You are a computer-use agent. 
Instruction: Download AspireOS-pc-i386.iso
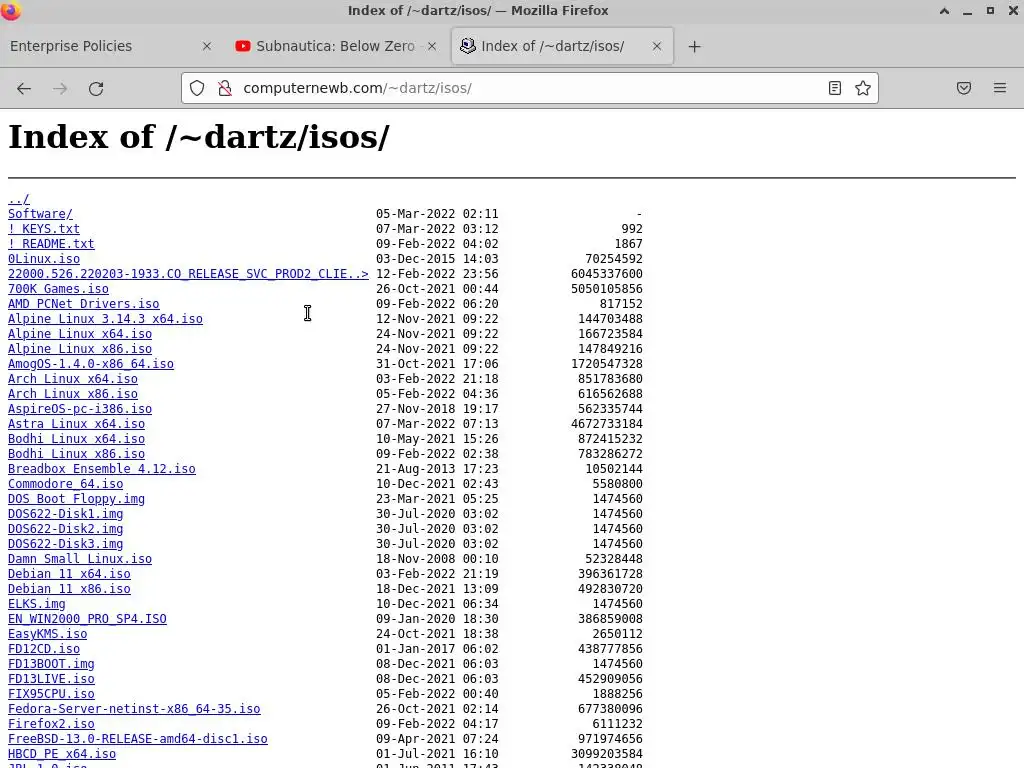coord(80,409)
